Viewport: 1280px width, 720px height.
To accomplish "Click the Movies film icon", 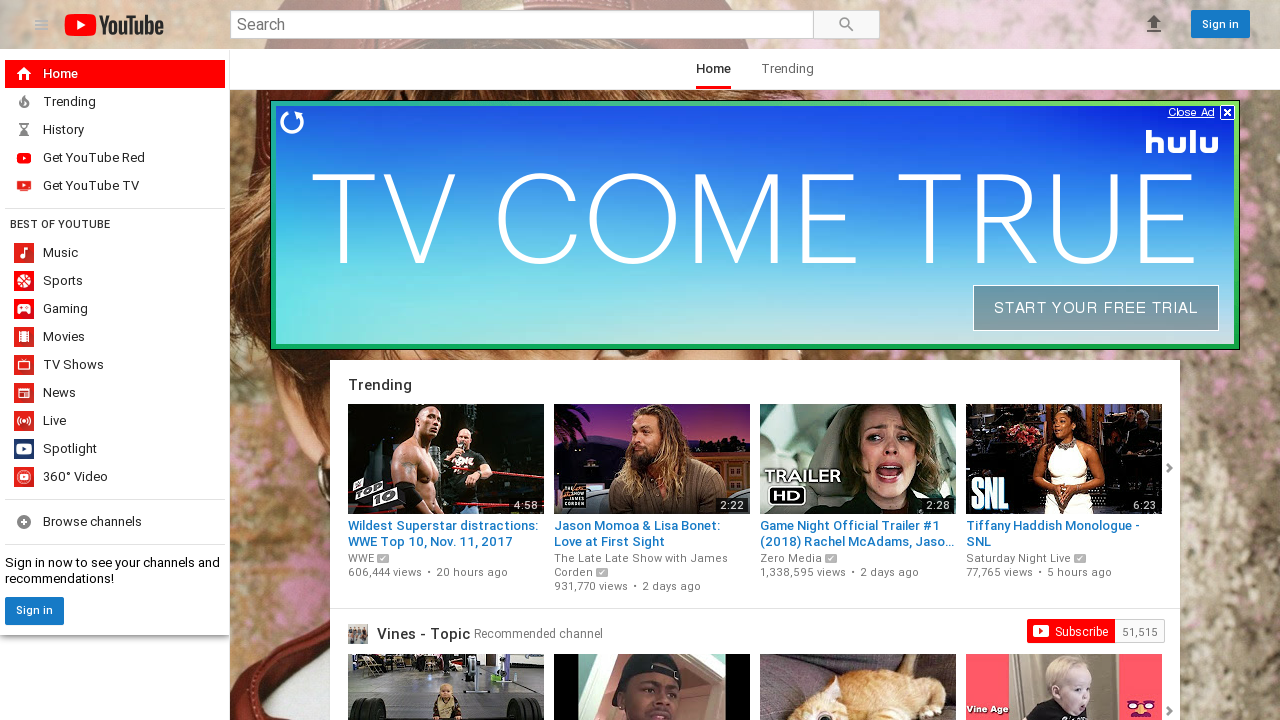I will point(24,337).
